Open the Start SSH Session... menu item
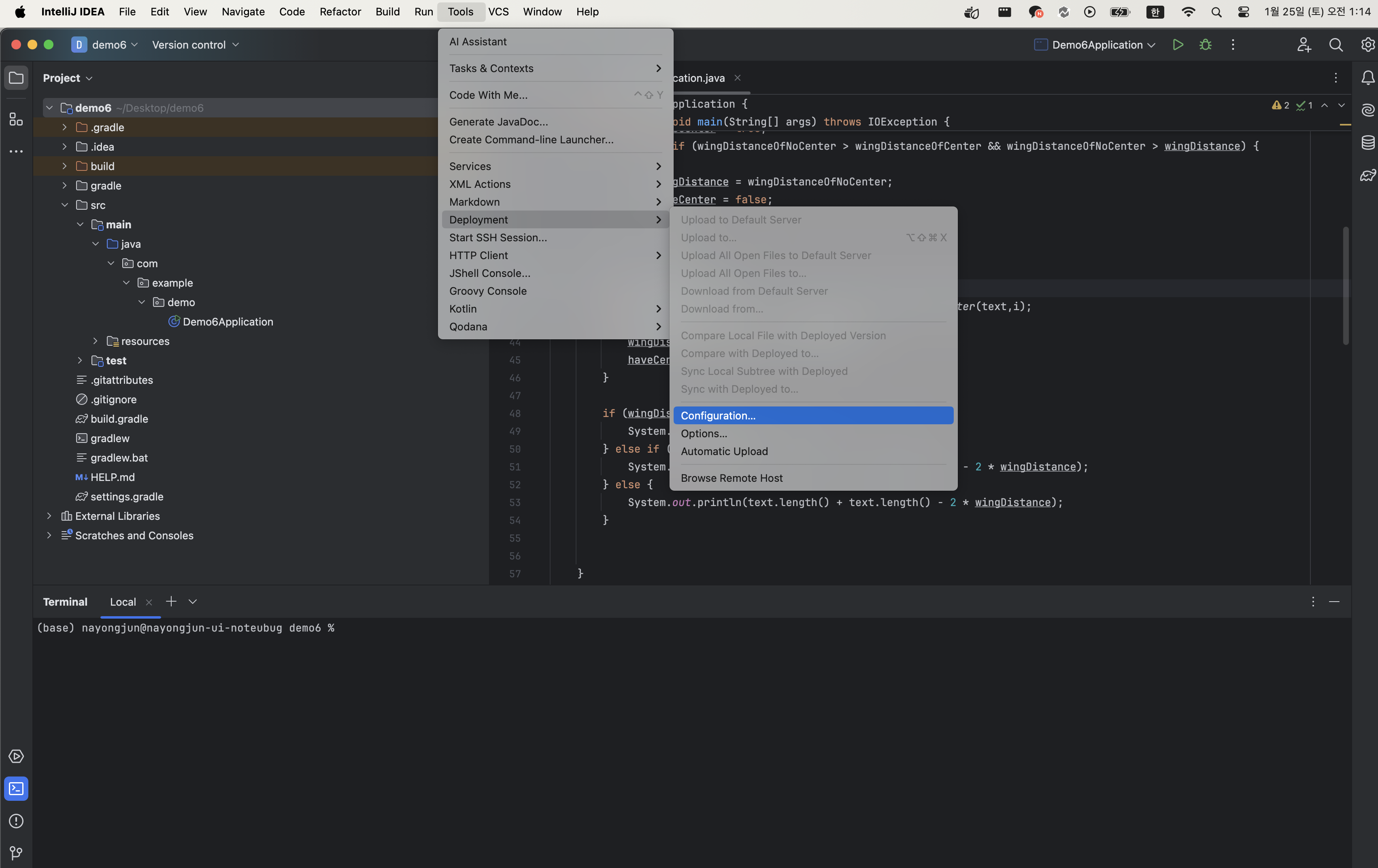The height and width of the screenshot is (868, 1378). [x=497, y=238]
